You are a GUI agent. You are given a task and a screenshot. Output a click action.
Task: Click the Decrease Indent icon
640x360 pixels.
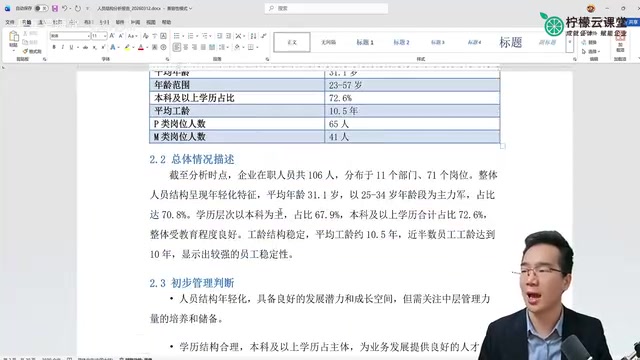[x=220, y=36]
